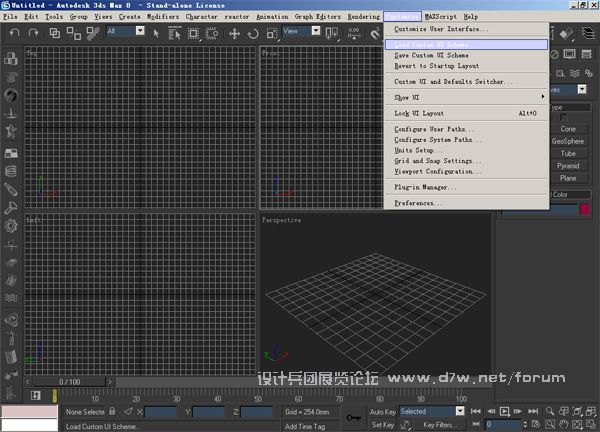Select the Unlink Selection tool
600x432 pixels.
tap(73, 33)
